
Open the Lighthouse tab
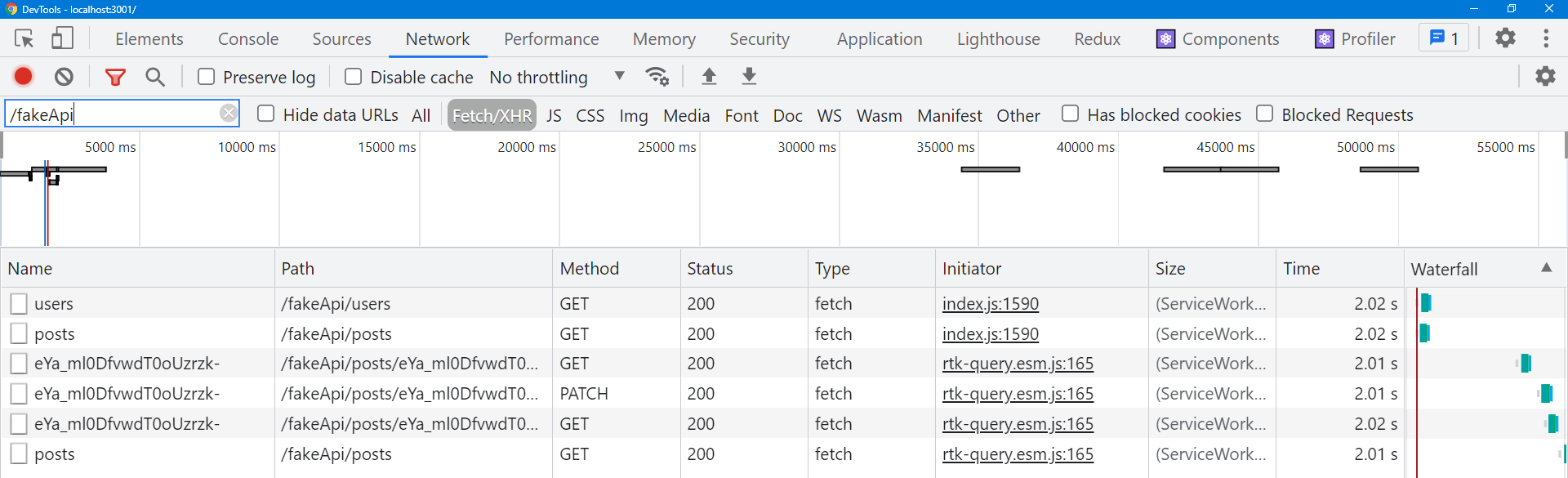point(999,38)
